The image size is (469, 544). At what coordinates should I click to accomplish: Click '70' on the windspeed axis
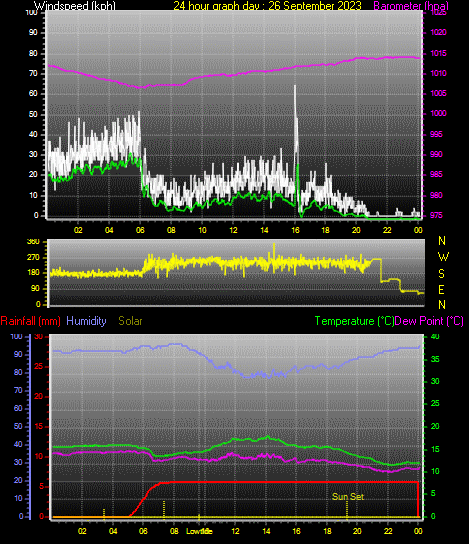click(x=33, y=74)
